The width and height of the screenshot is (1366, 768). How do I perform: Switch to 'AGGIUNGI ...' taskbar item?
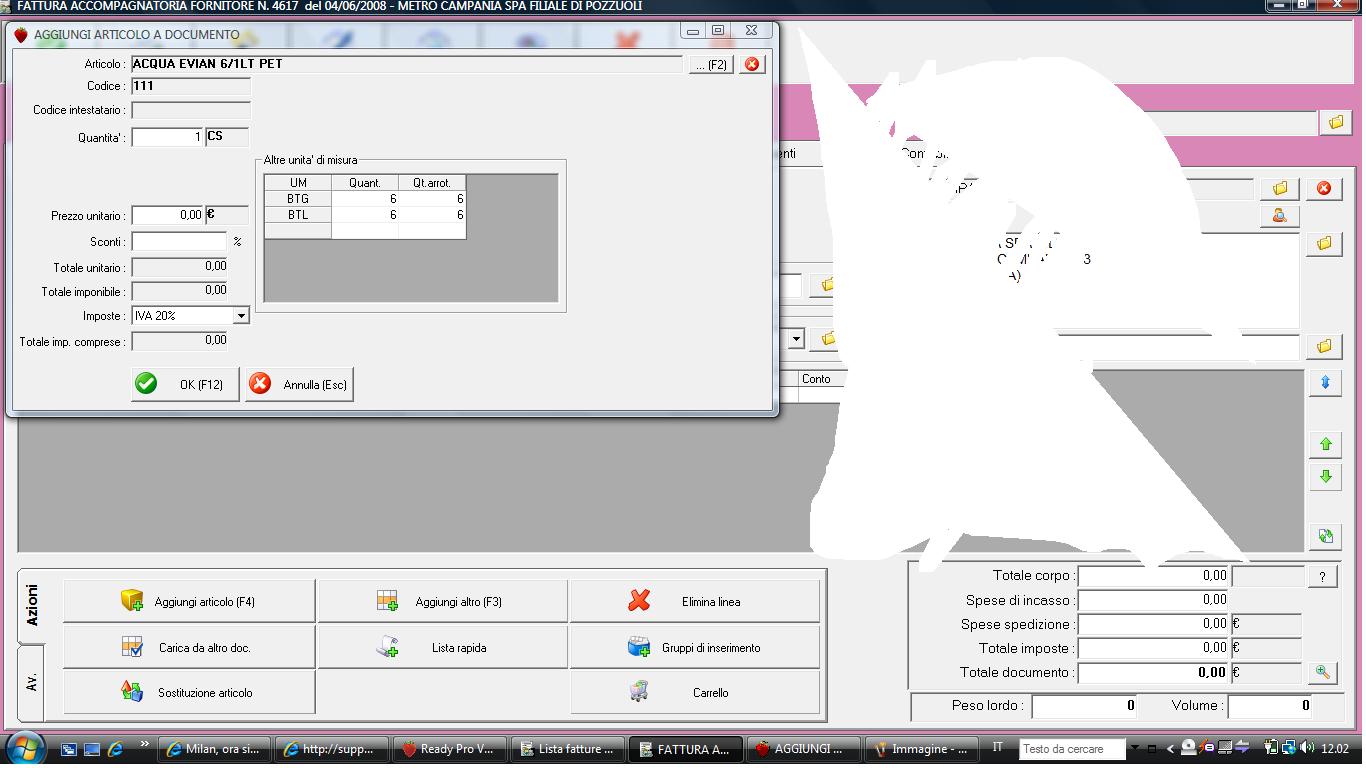click(802, 749)
